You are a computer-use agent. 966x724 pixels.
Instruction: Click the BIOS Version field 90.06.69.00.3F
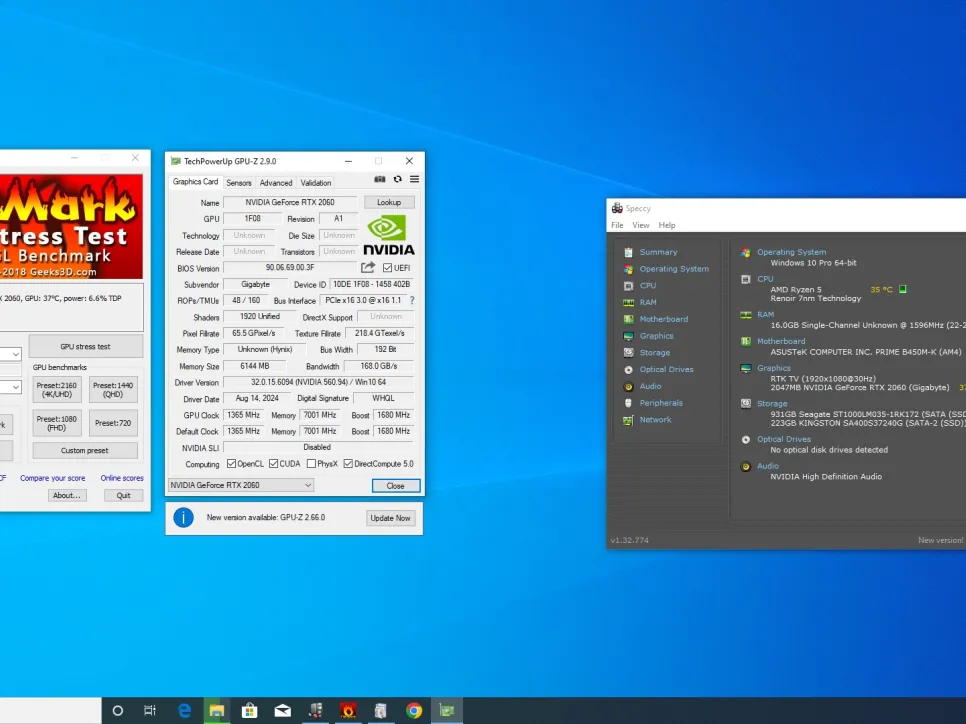click(290, 267)
